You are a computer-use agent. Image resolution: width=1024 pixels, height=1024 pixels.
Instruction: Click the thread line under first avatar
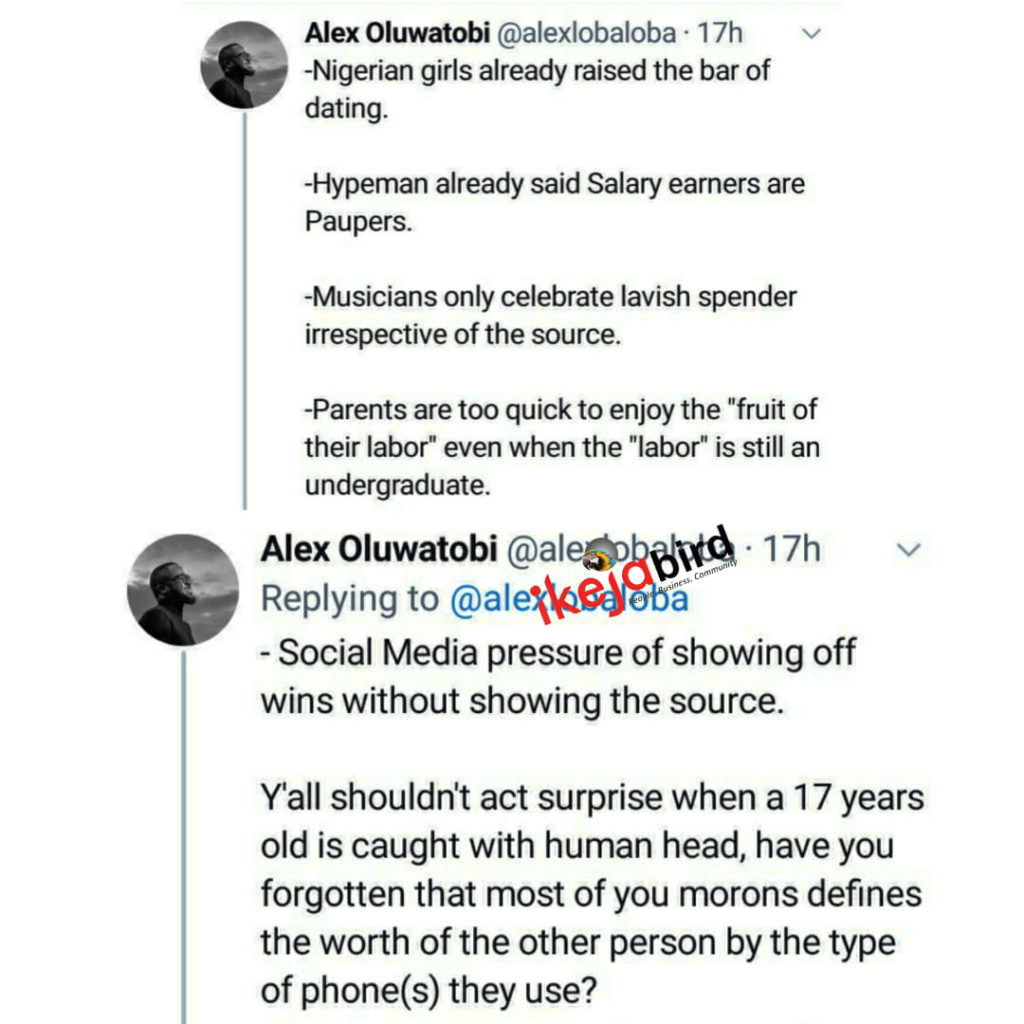click(245, 300)
